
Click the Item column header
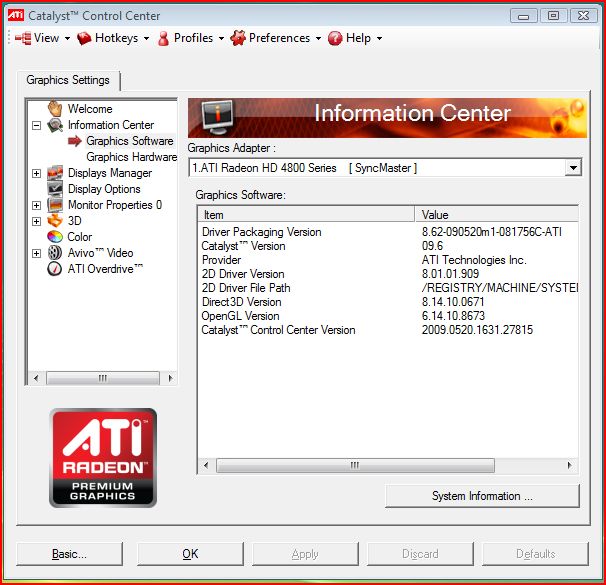(x=306, y=214)
